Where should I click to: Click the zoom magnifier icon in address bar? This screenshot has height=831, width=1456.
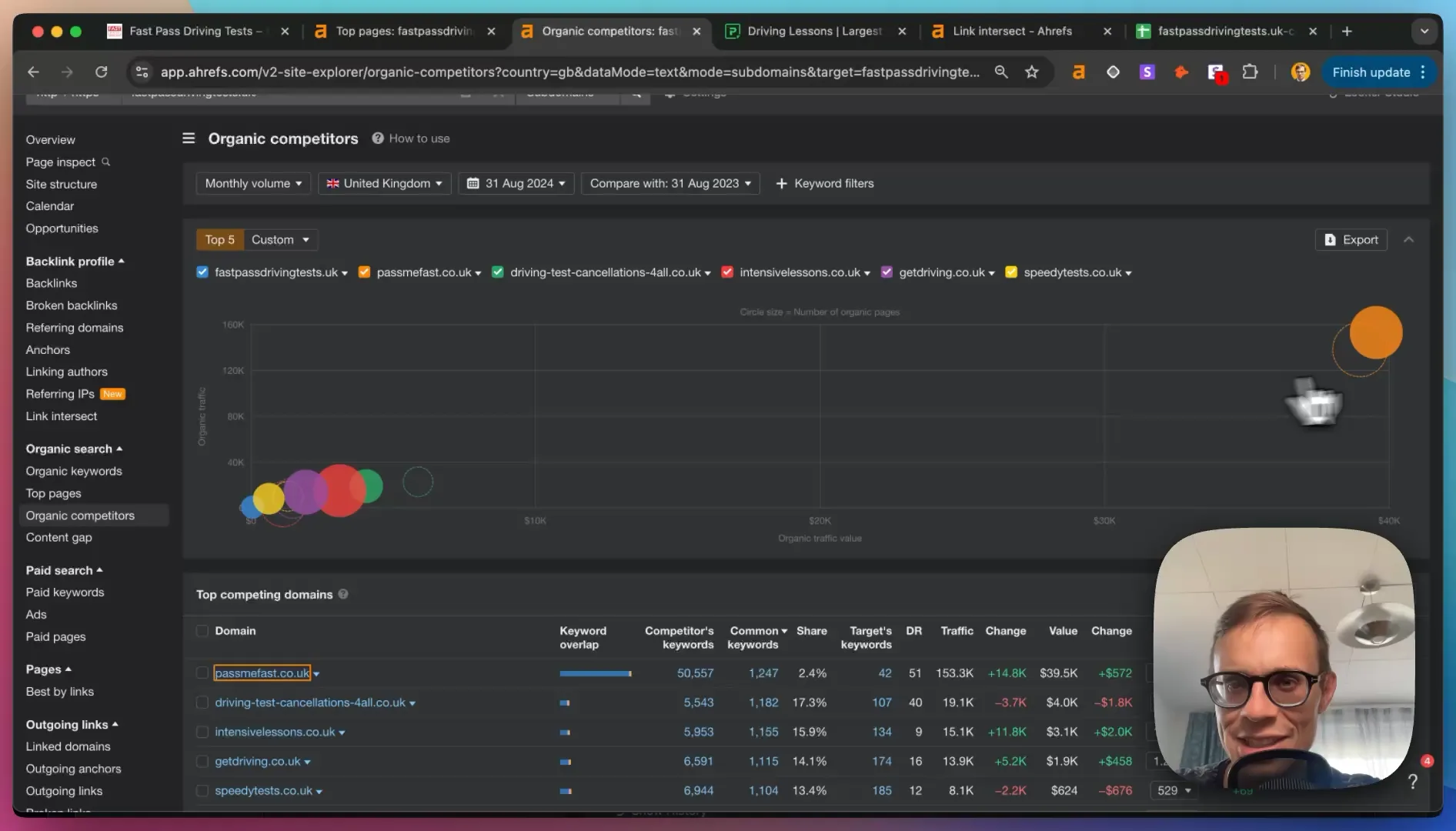coord(1001,72)
